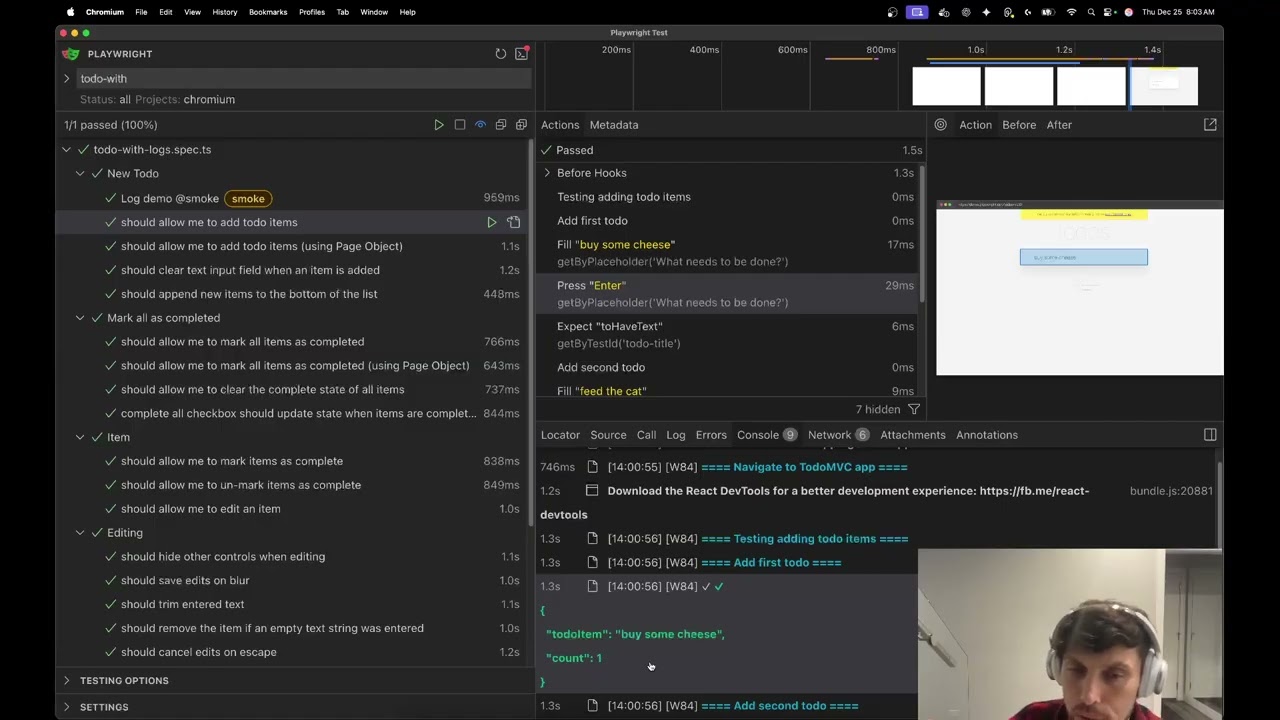The image size is (1280, 720).
Task: Click the stop tests square icon
Action: click(x=460, y=125)
